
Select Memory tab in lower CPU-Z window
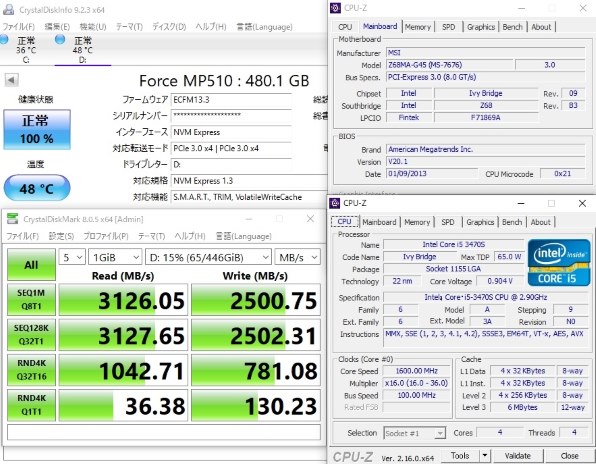tap(417, 222)
